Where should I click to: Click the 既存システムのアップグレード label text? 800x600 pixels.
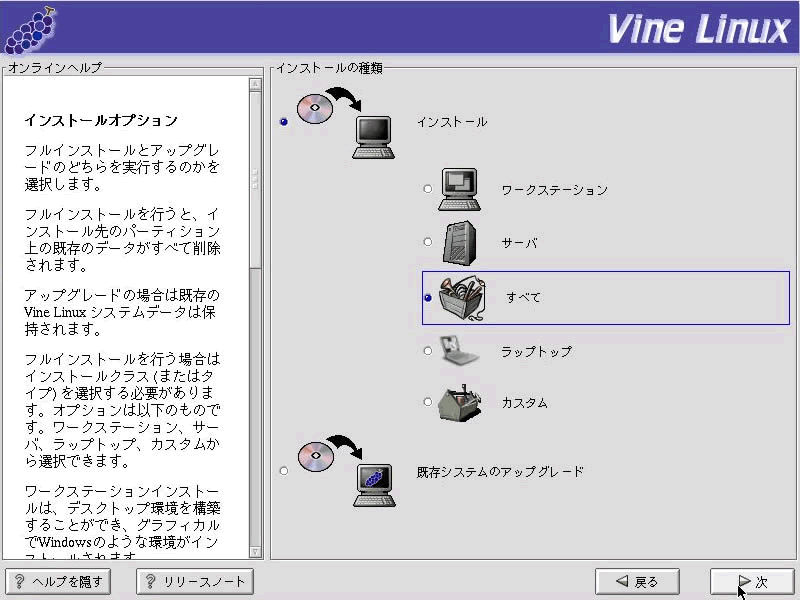click(x=500, y=472)
